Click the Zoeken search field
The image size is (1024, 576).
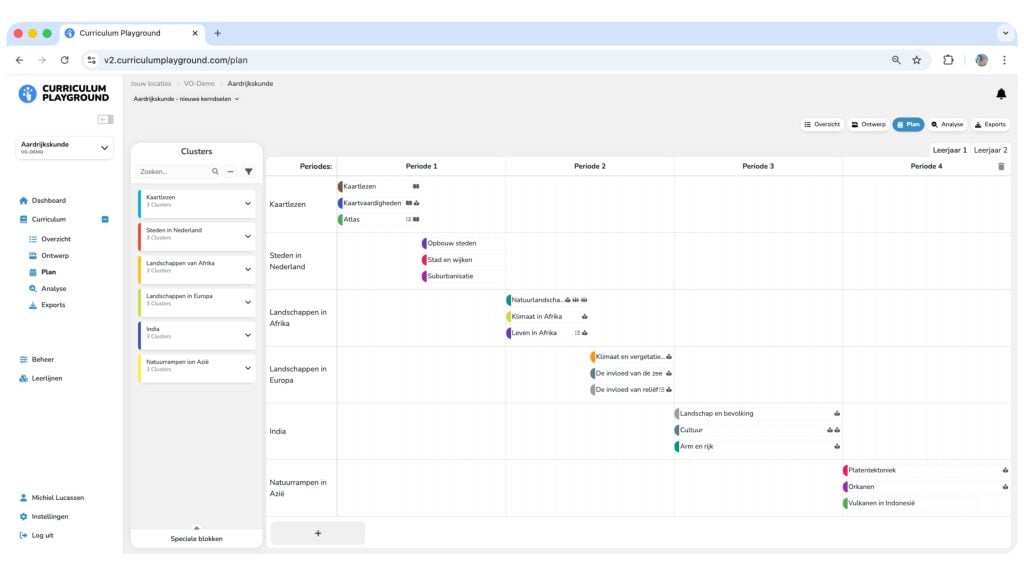(172, 172)
